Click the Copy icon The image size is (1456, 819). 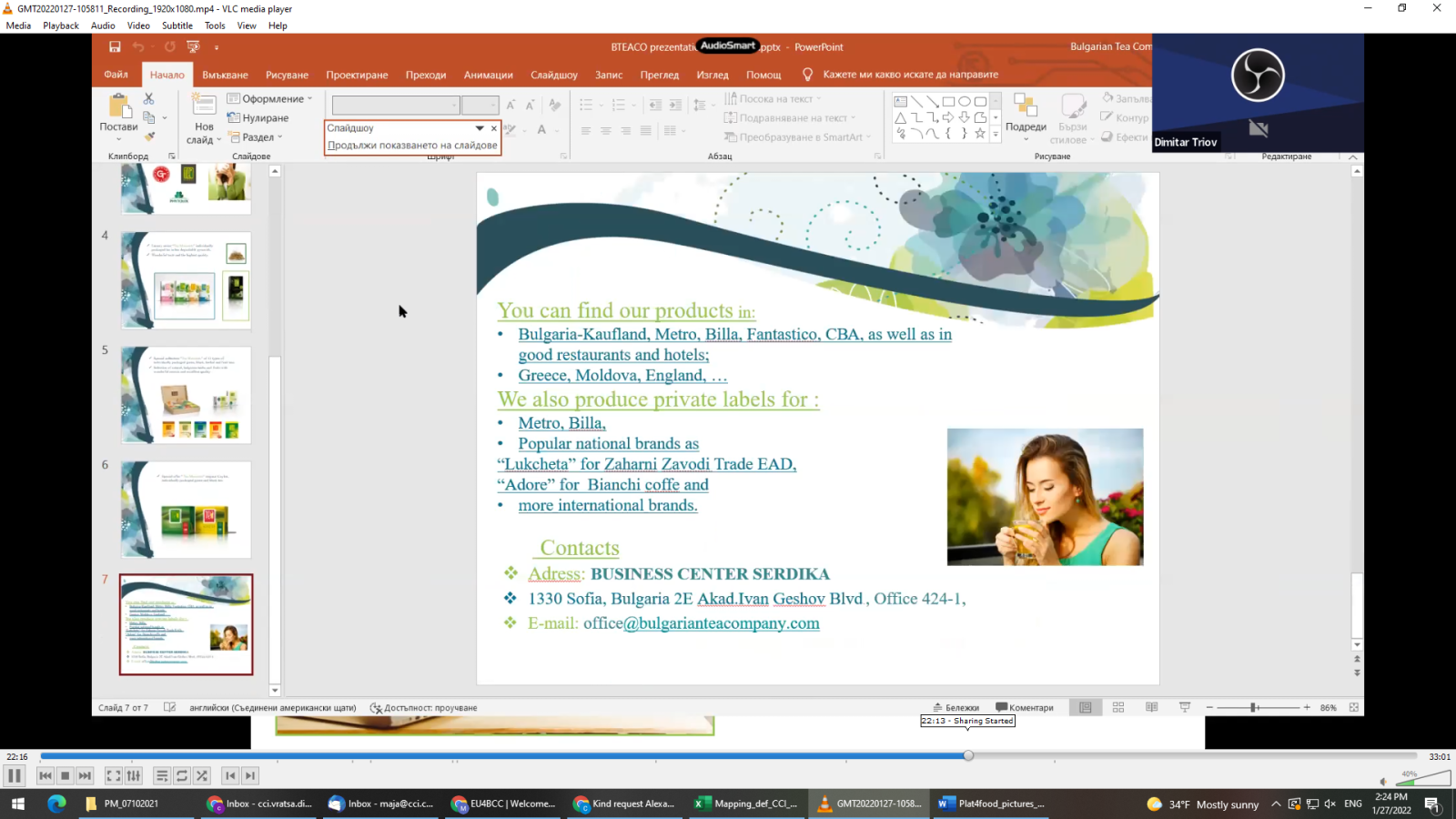coord(149,117)
